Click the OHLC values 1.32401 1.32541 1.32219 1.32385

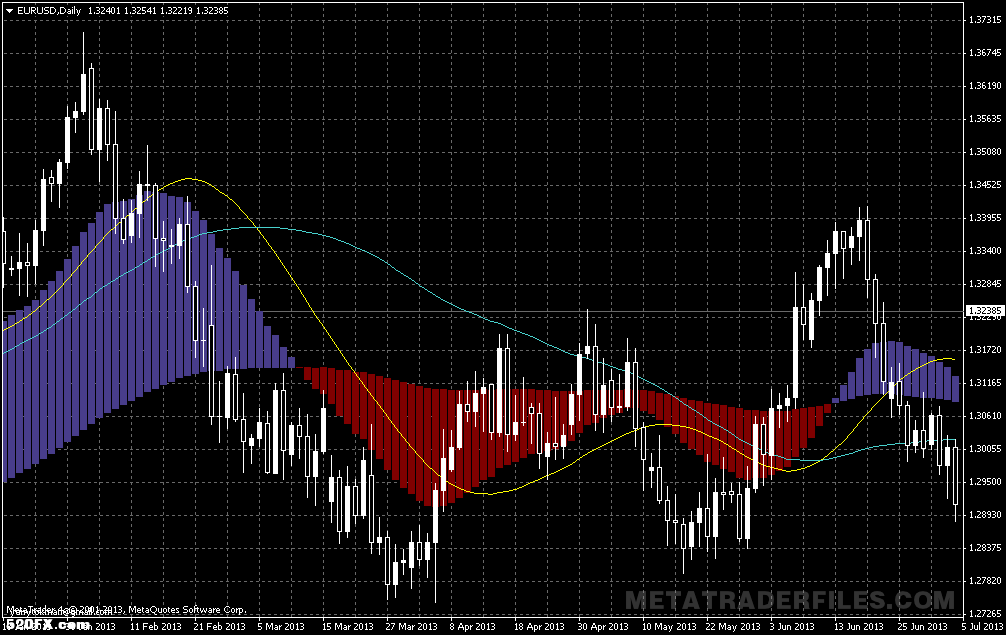tap(158, 11)
